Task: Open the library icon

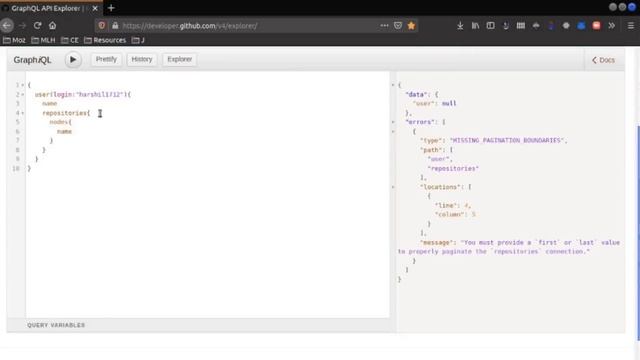Action: point(476,26)
